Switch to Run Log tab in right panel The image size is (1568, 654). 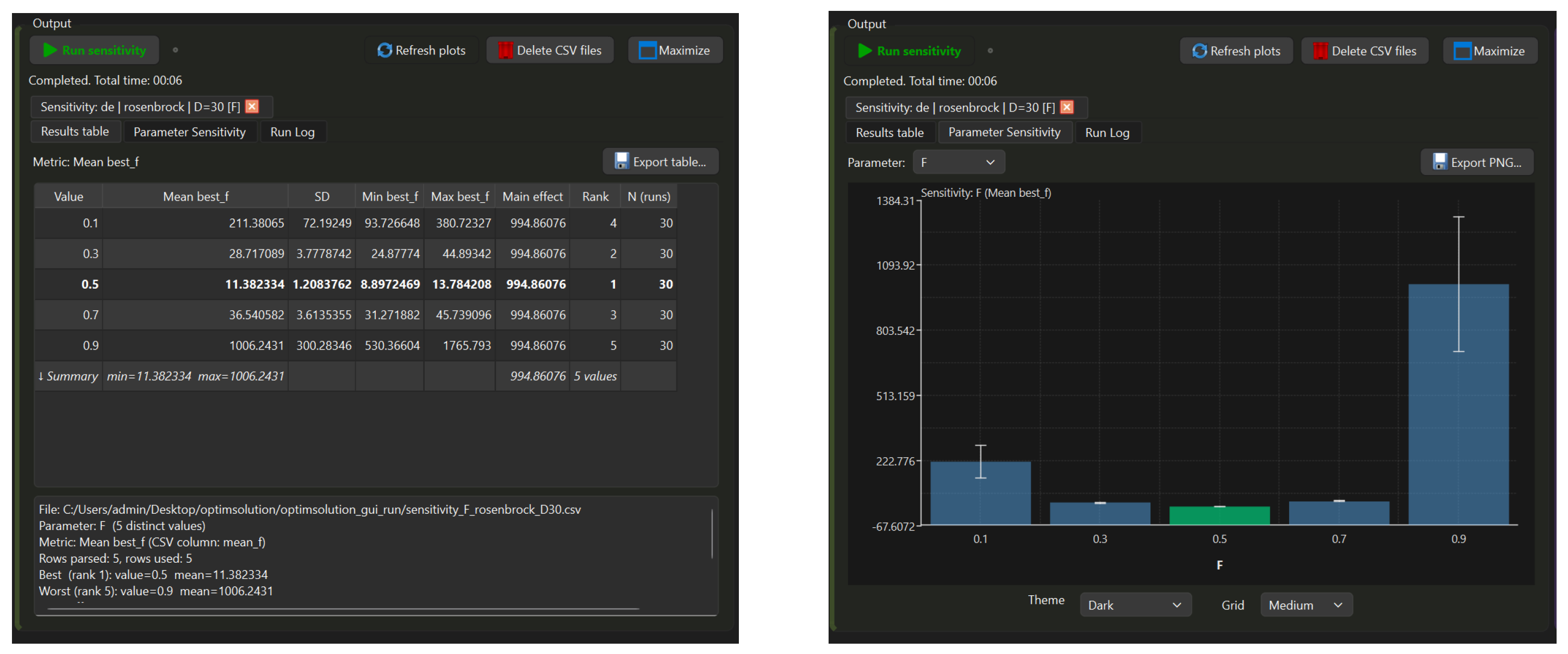pyautogui.click(x=1106, y=133)
